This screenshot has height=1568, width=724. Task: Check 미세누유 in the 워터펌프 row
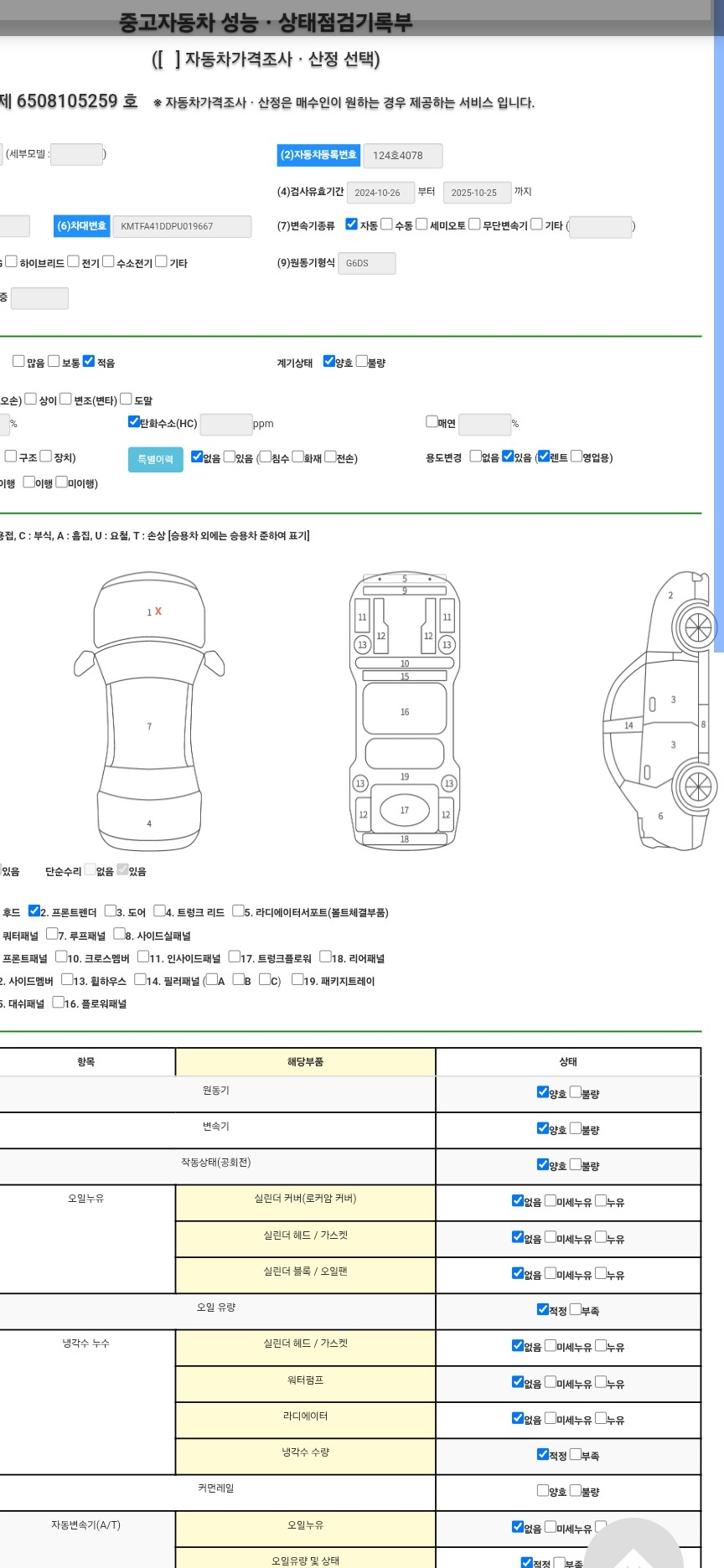point(551,1381)
